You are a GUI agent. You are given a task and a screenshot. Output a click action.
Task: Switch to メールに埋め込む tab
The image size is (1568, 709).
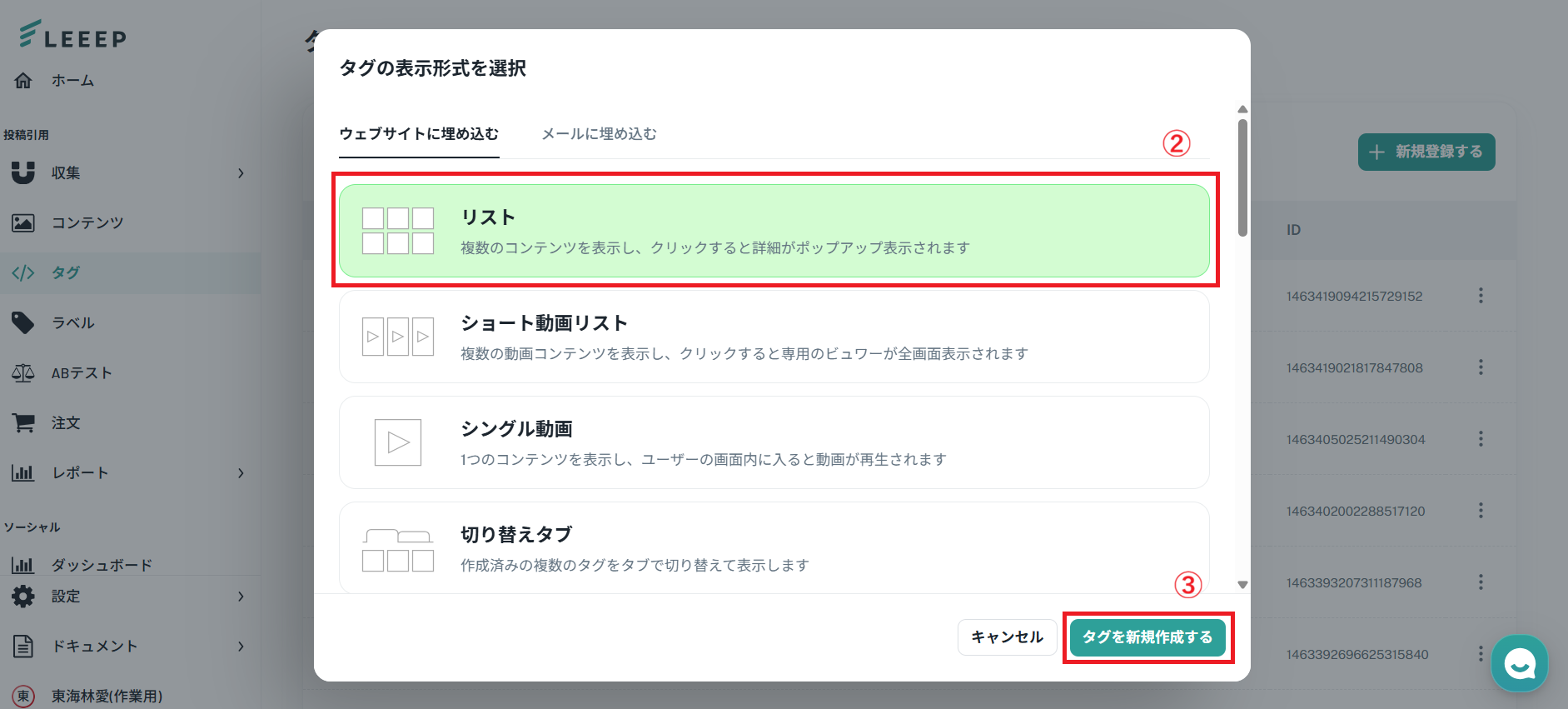[599, 134]
